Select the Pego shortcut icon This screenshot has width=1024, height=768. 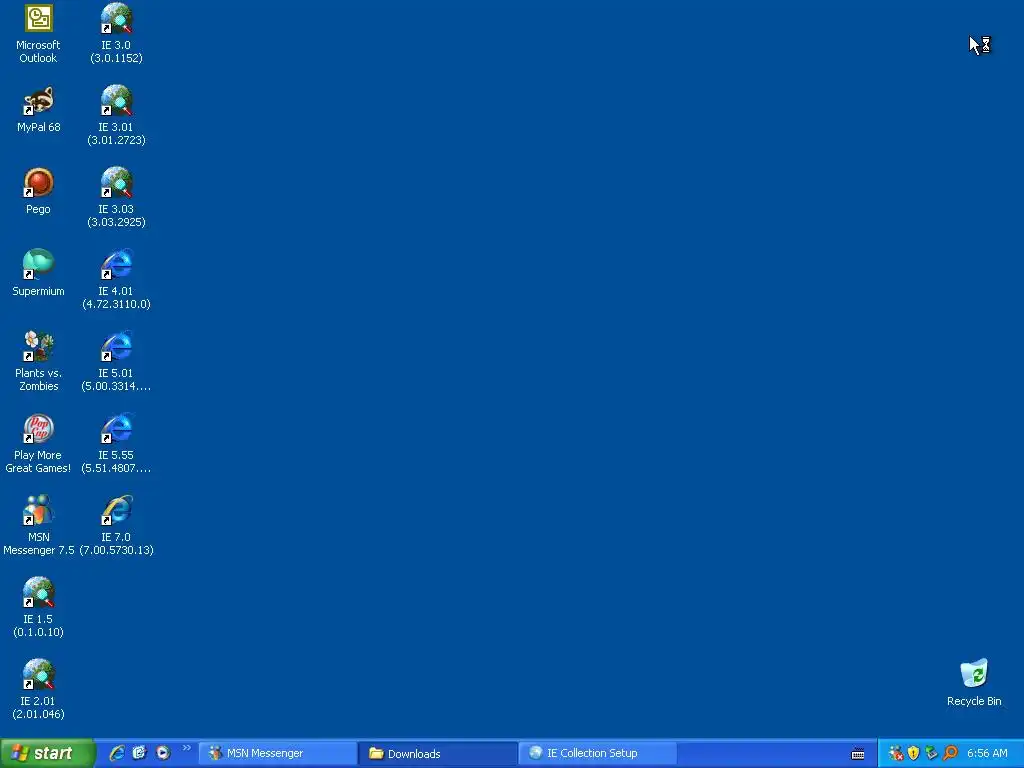[39, 191]
